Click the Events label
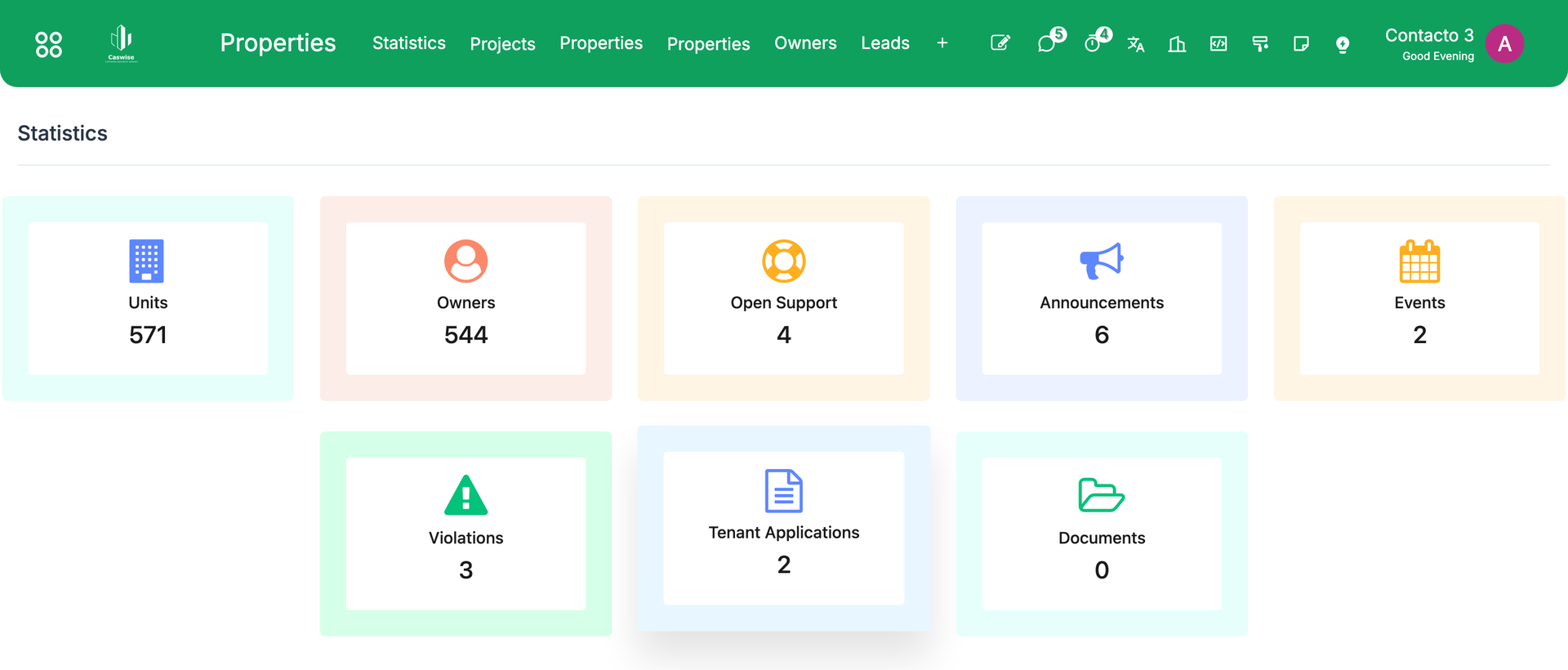This screenshot has width=1568, height=670. coord(1420,302)
